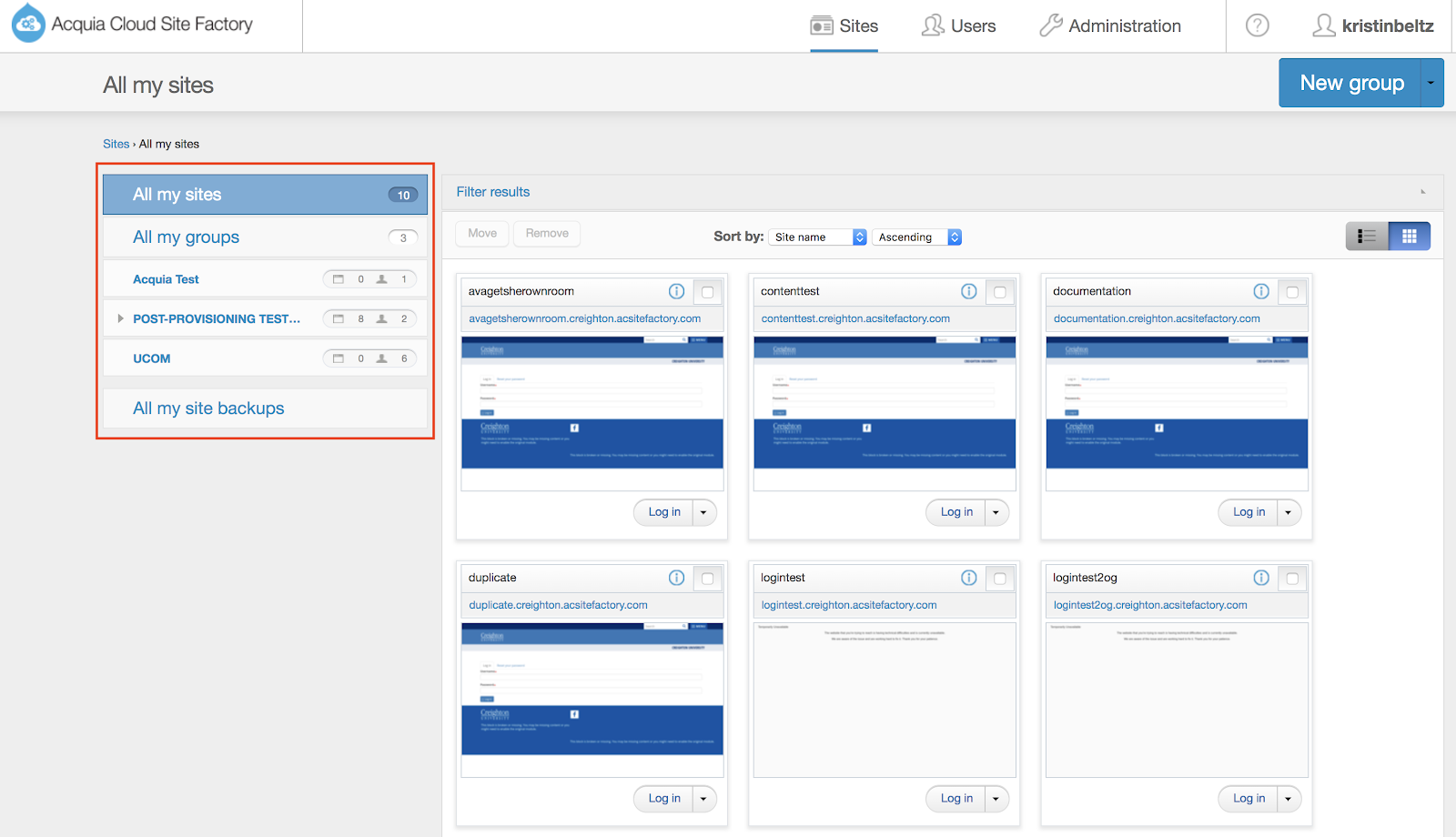Select the logintest2og site checkbox
Screen dimensions: 1456x837
(x=1292, y=579)
